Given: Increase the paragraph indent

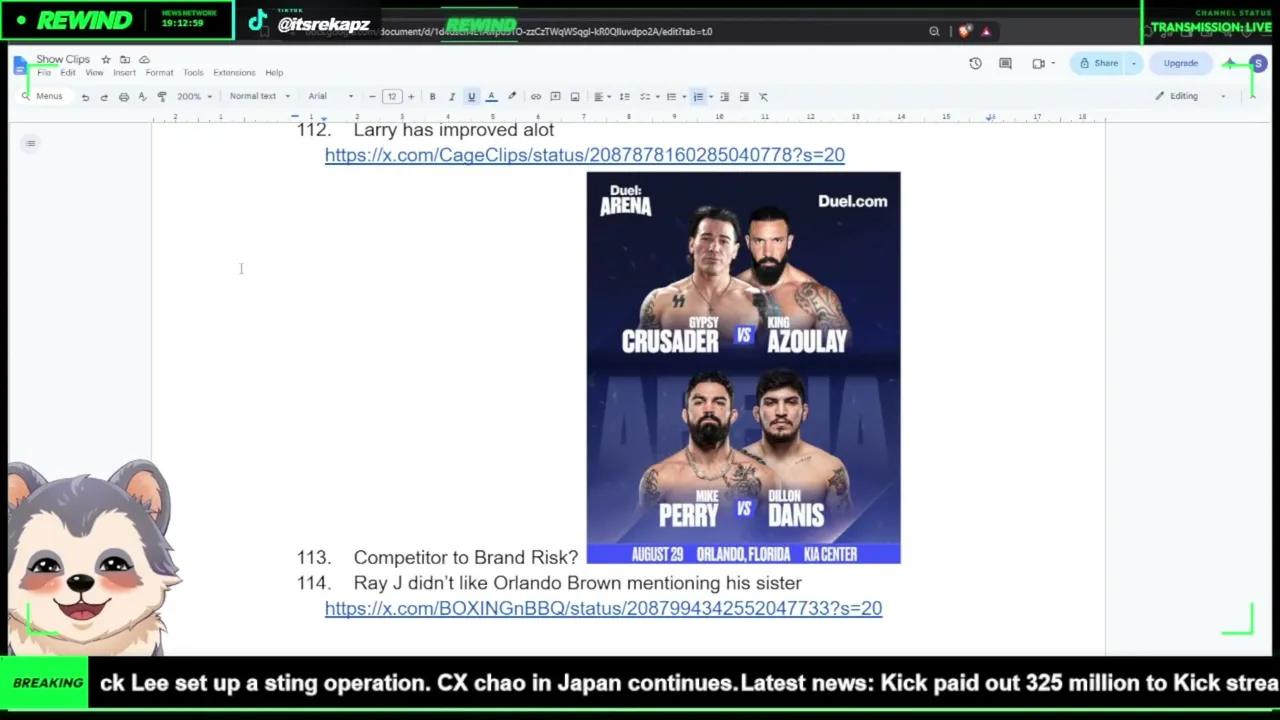Looking at the screenshot, I should click(x=744, y=97).
